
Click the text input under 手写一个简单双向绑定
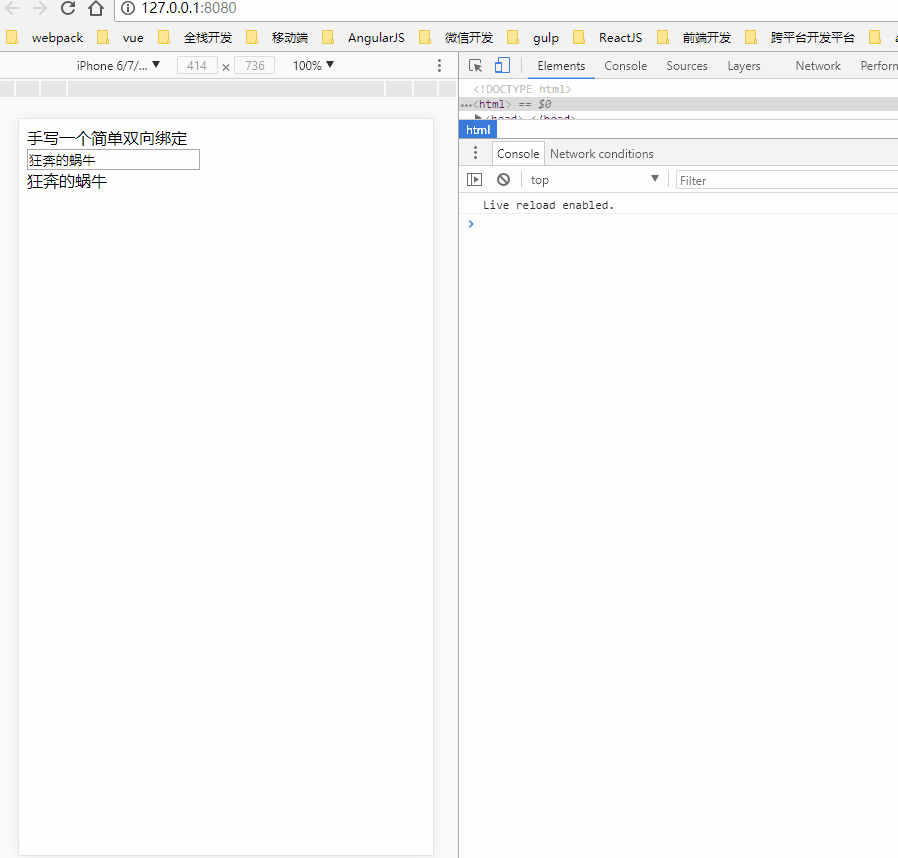pos(112,159)
